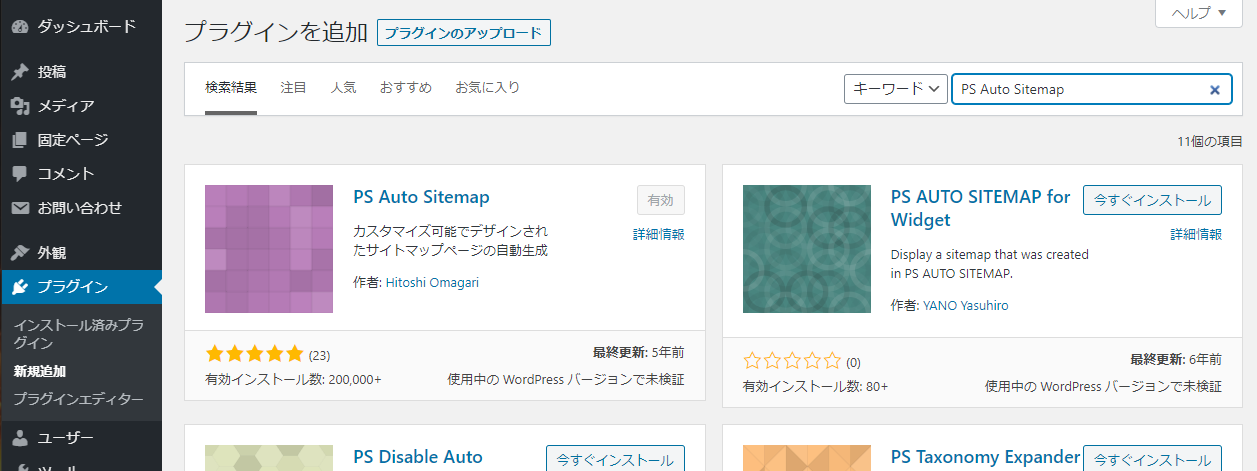Click the 11個の項目 item count text
This screenshot has height=471, width=1257.
[x=1210, y=142]
